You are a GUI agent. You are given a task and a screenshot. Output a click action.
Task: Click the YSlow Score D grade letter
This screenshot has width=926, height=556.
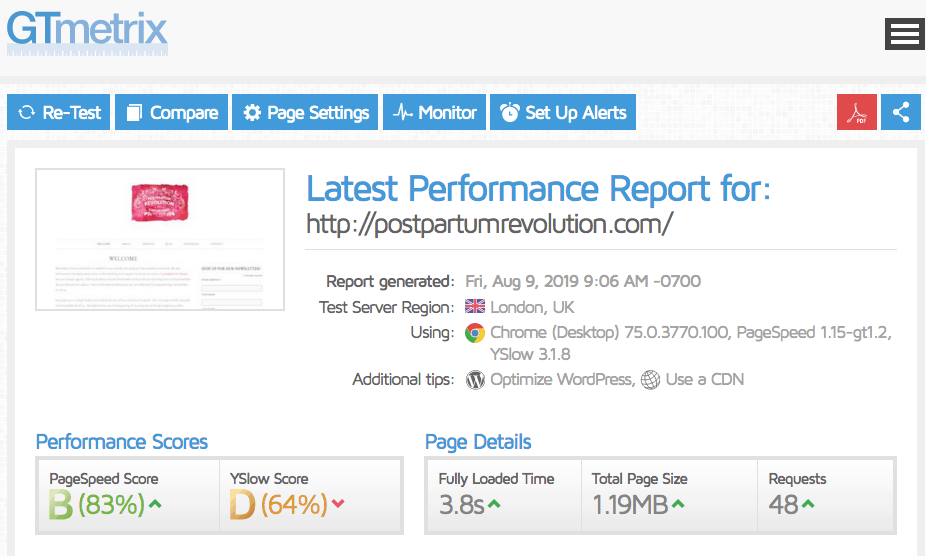(242, 505)
